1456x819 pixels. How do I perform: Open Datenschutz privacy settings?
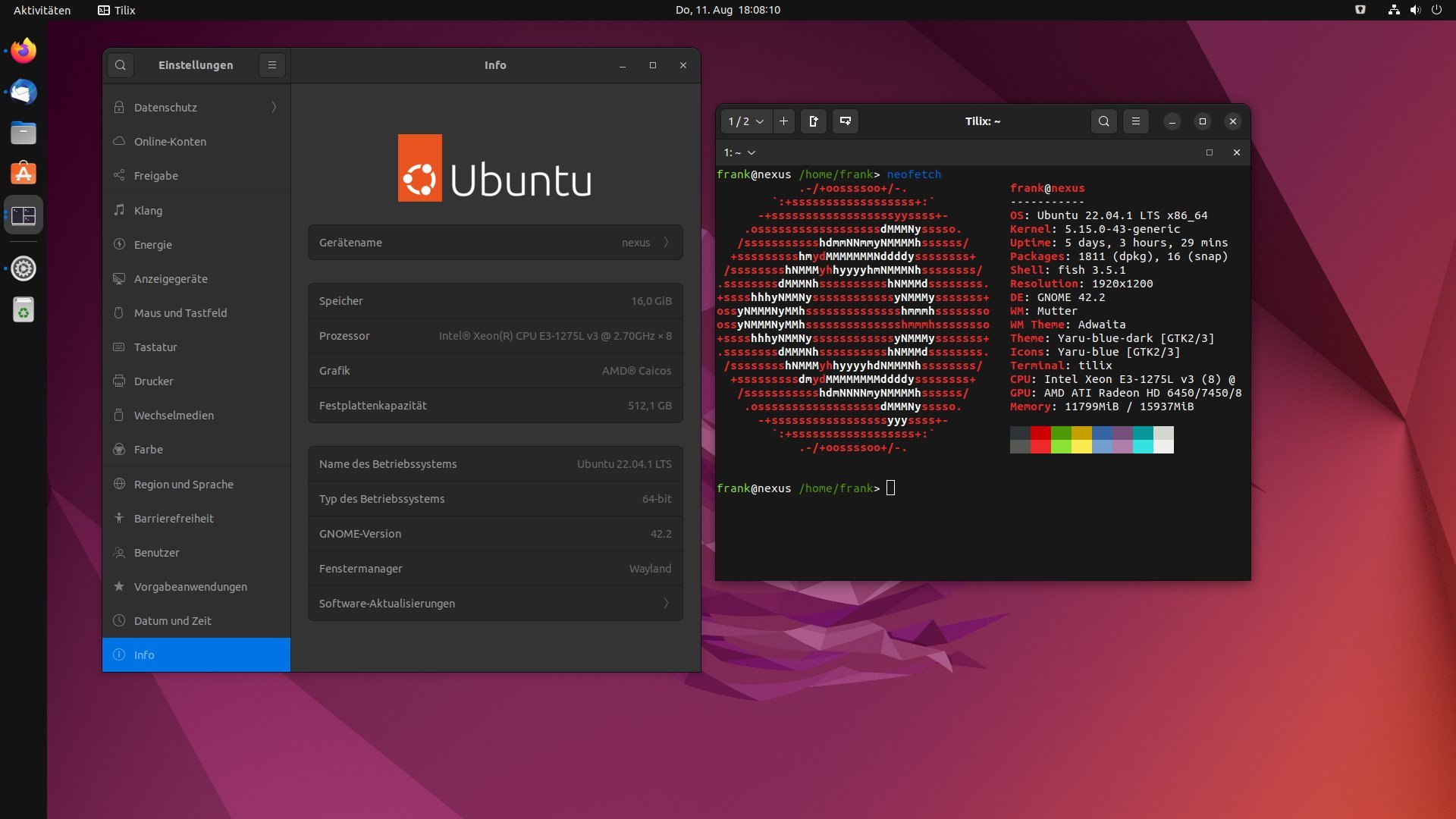(x=196, y=108)
